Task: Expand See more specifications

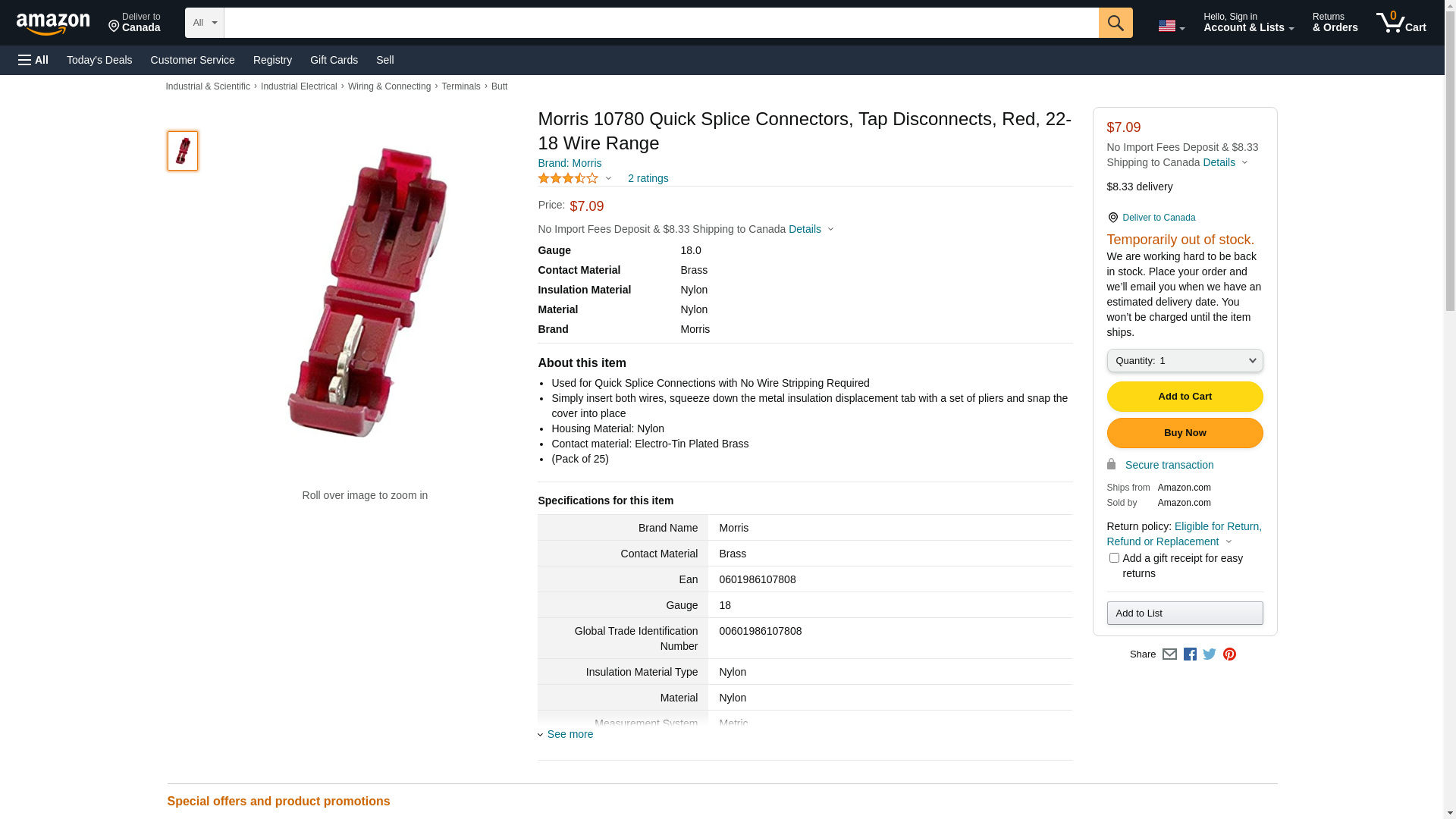Action: tap(570, 734)
